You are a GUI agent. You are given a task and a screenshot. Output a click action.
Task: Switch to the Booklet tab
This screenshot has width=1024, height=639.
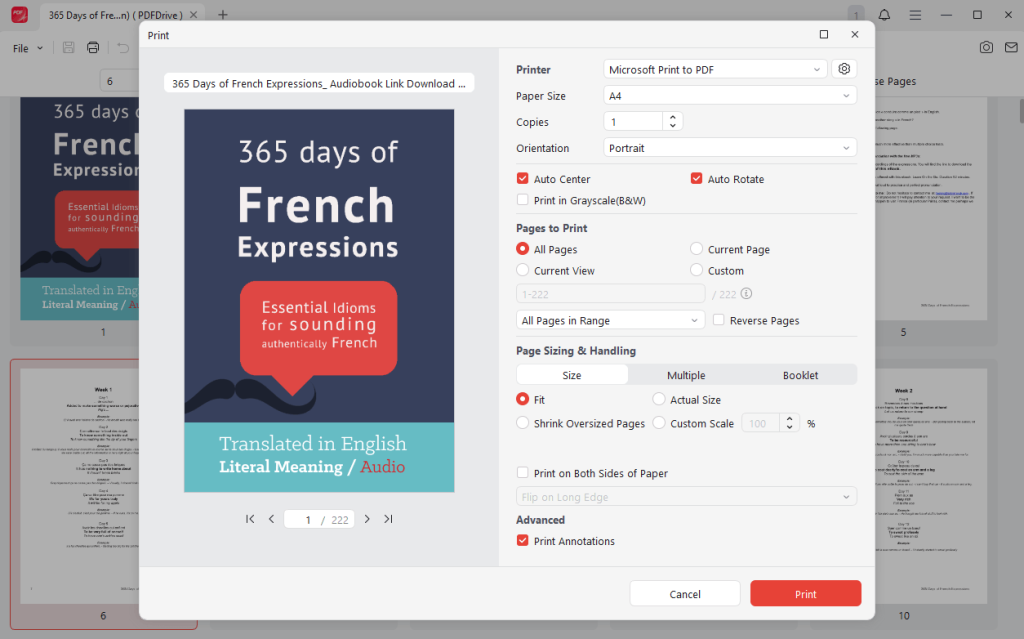click(800, 374)
